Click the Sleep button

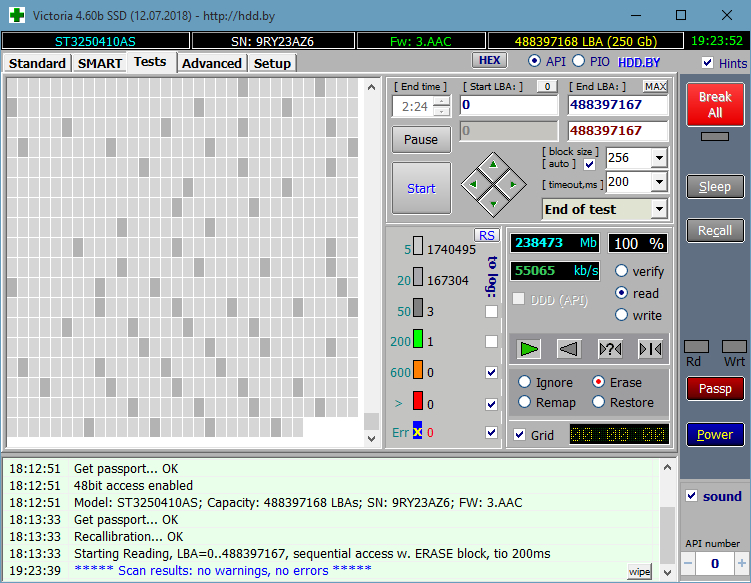pos(715,186)
